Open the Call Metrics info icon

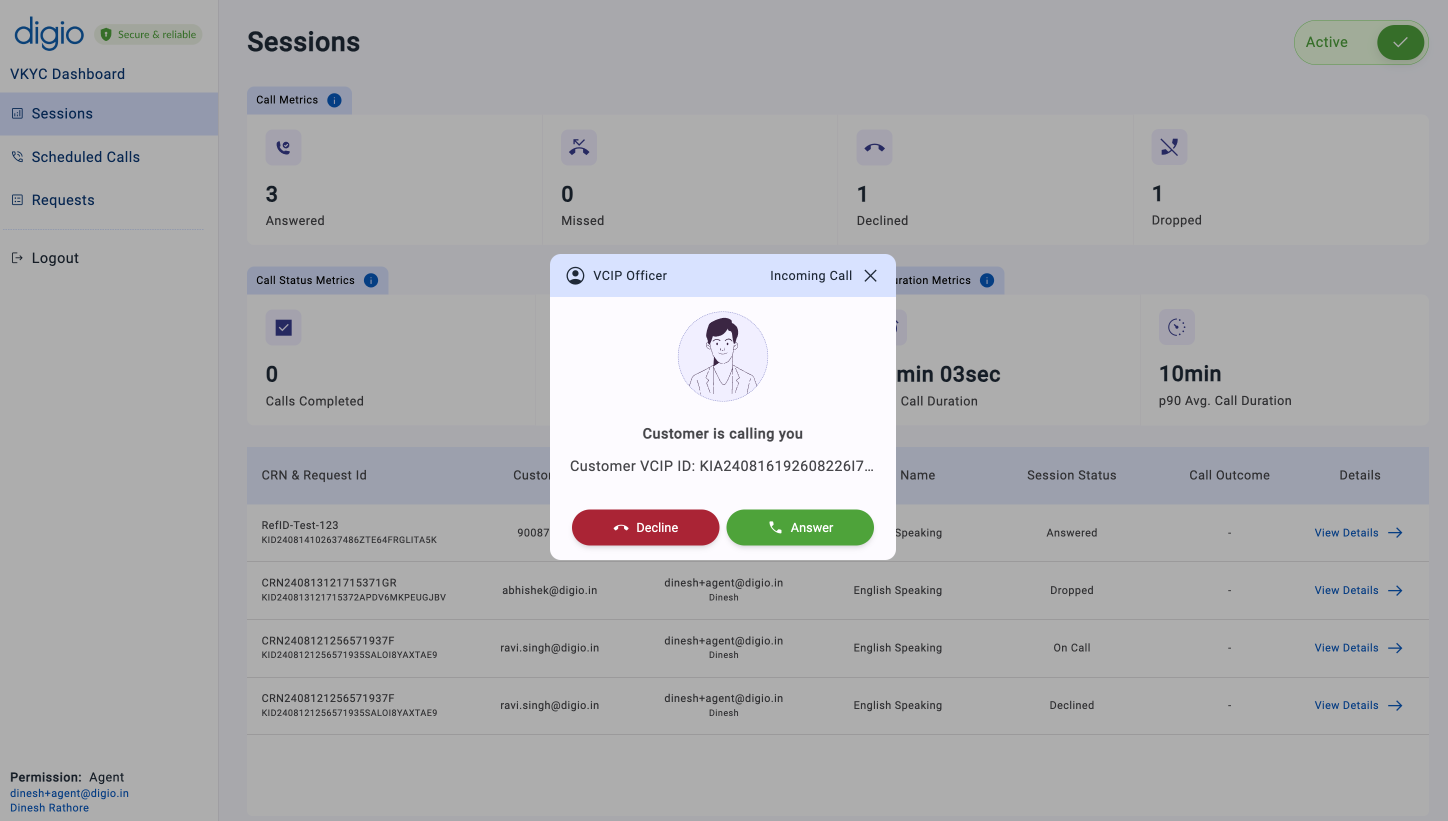click(x=335, y=100)
